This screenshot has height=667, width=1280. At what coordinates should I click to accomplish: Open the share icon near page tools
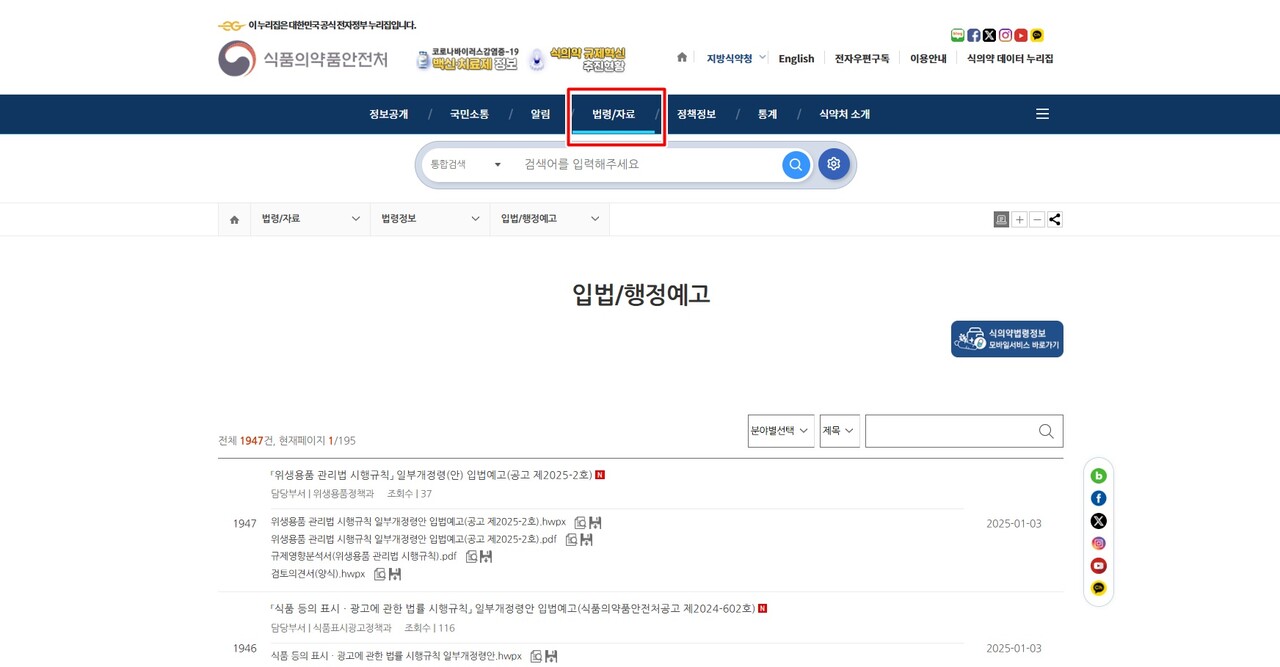1054,219
